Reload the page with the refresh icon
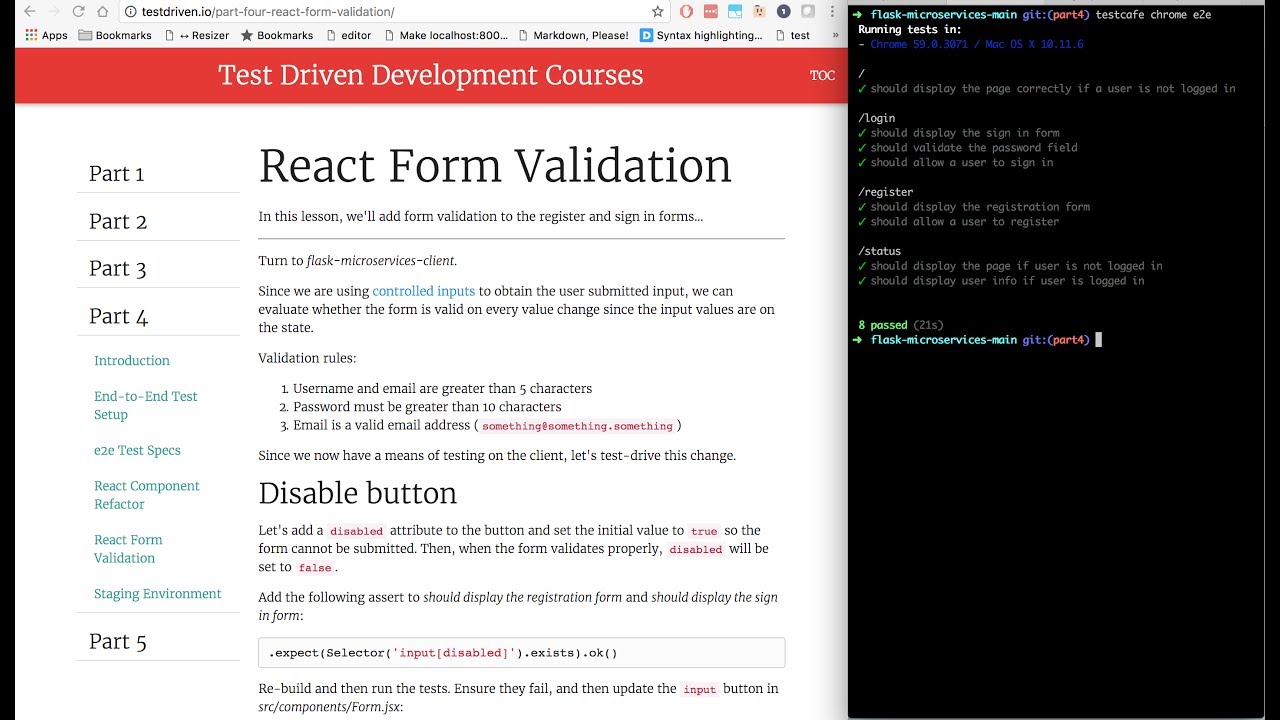Image resolution: width=1280 pixels, height=720 pixels. coord(78,12)
